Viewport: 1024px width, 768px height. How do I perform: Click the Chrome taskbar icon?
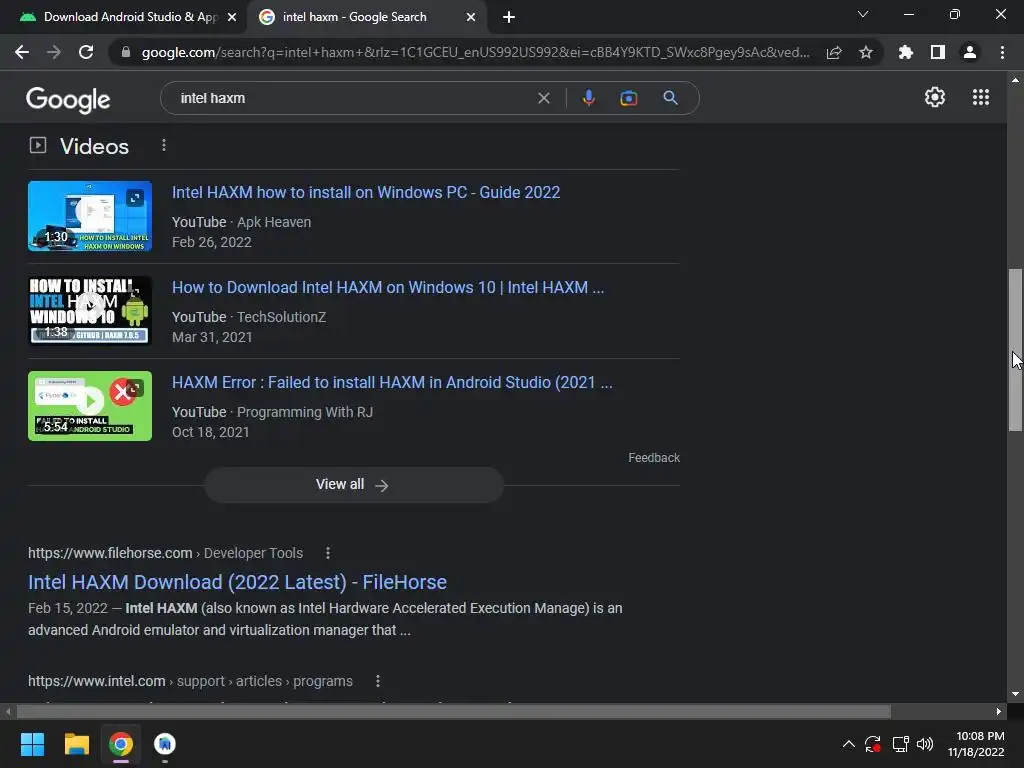[x=121, y=744]
